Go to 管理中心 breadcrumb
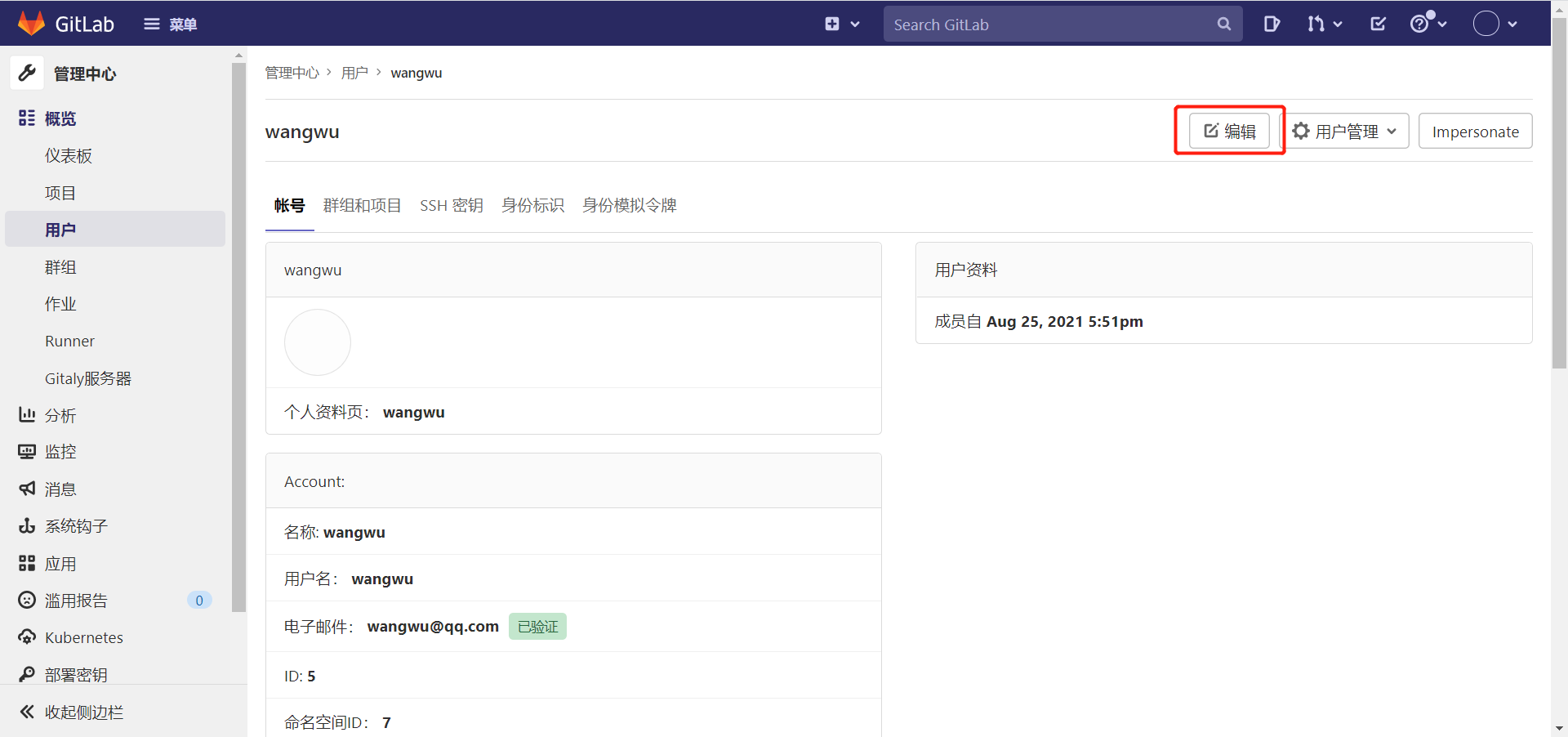 [292, 73]
